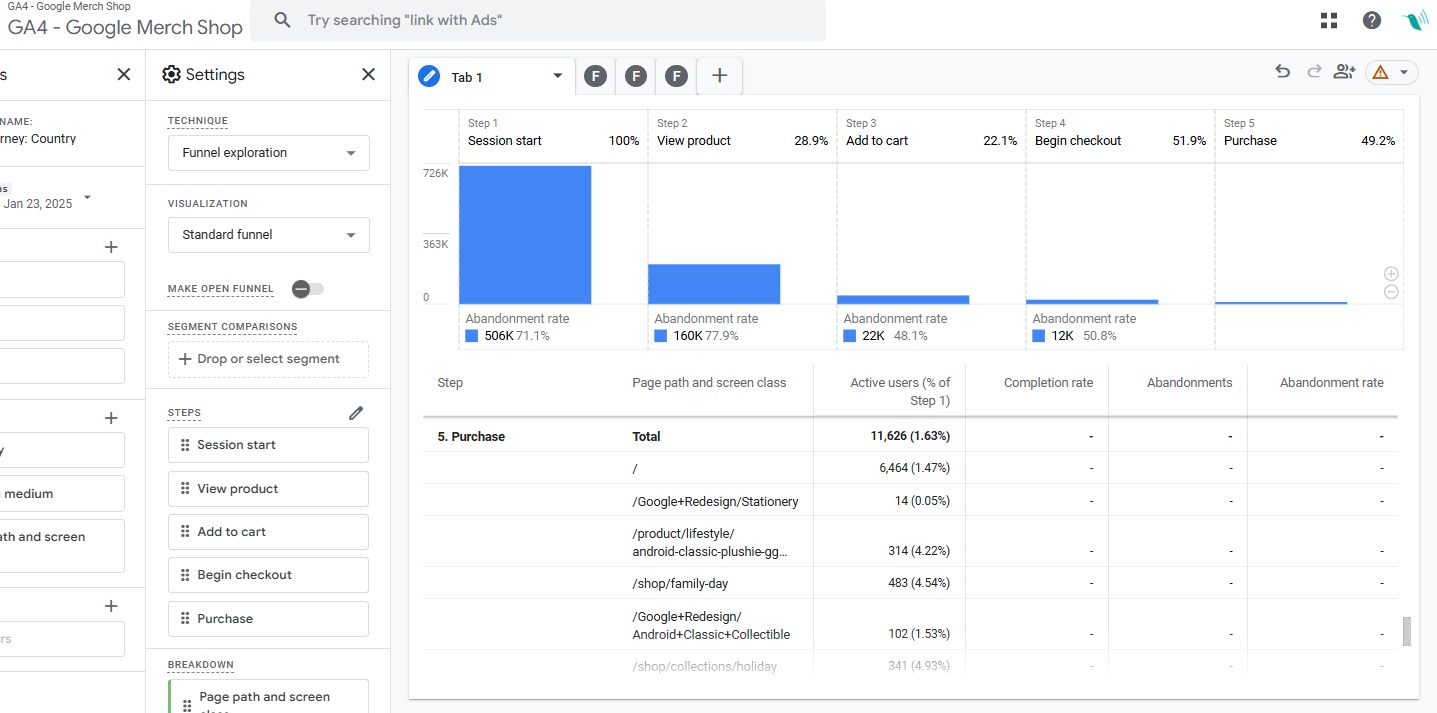Click the 22K abandonment color swatch
This screenshot has height=713, width=1437.
pyautogui.click(x=850, y=336)
